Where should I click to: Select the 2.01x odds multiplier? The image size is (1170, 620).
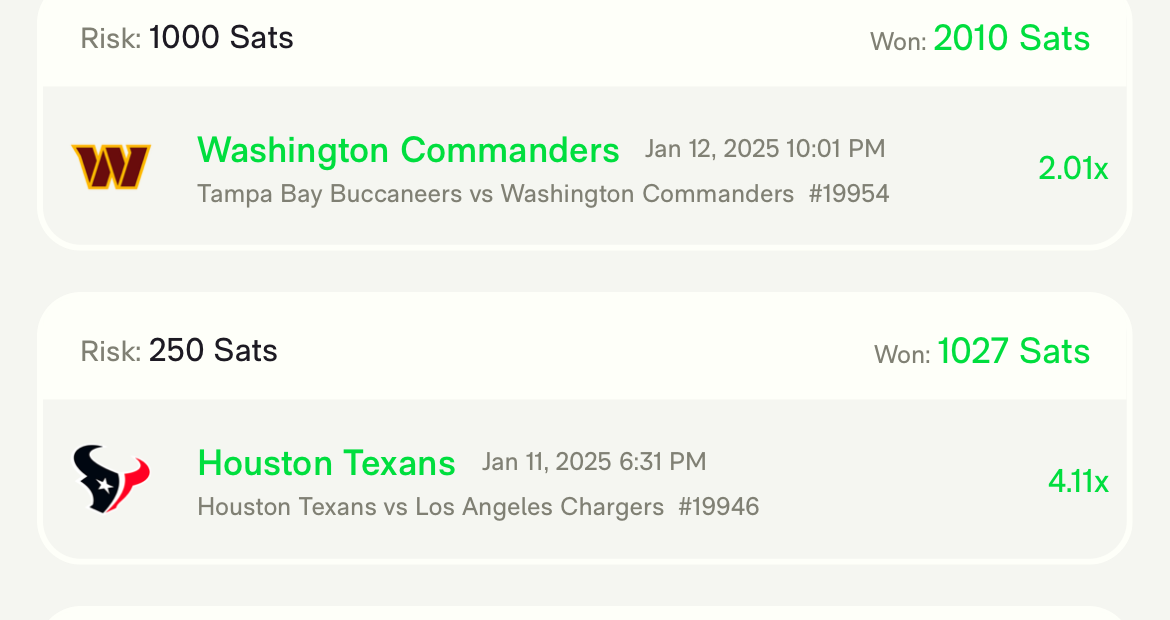1073,169
